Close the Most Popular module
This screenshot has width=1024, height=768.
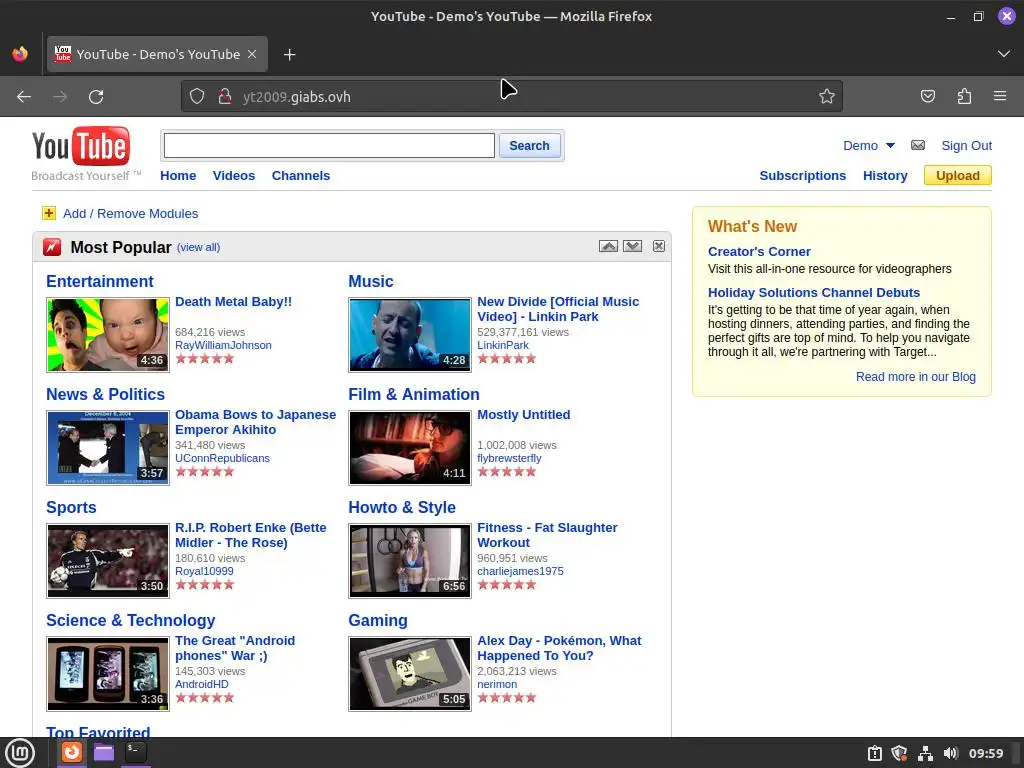point(659,246)
